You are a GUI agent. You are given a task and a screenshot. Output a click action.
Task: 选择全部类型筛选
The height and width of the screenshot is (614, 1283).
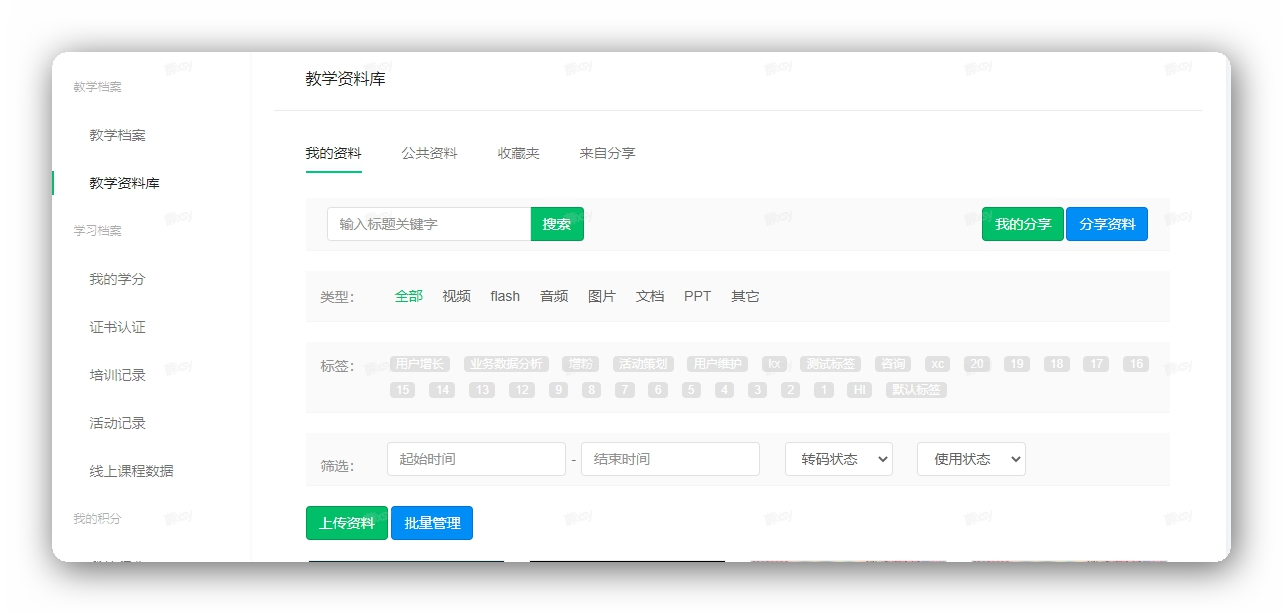coord(408,296)
